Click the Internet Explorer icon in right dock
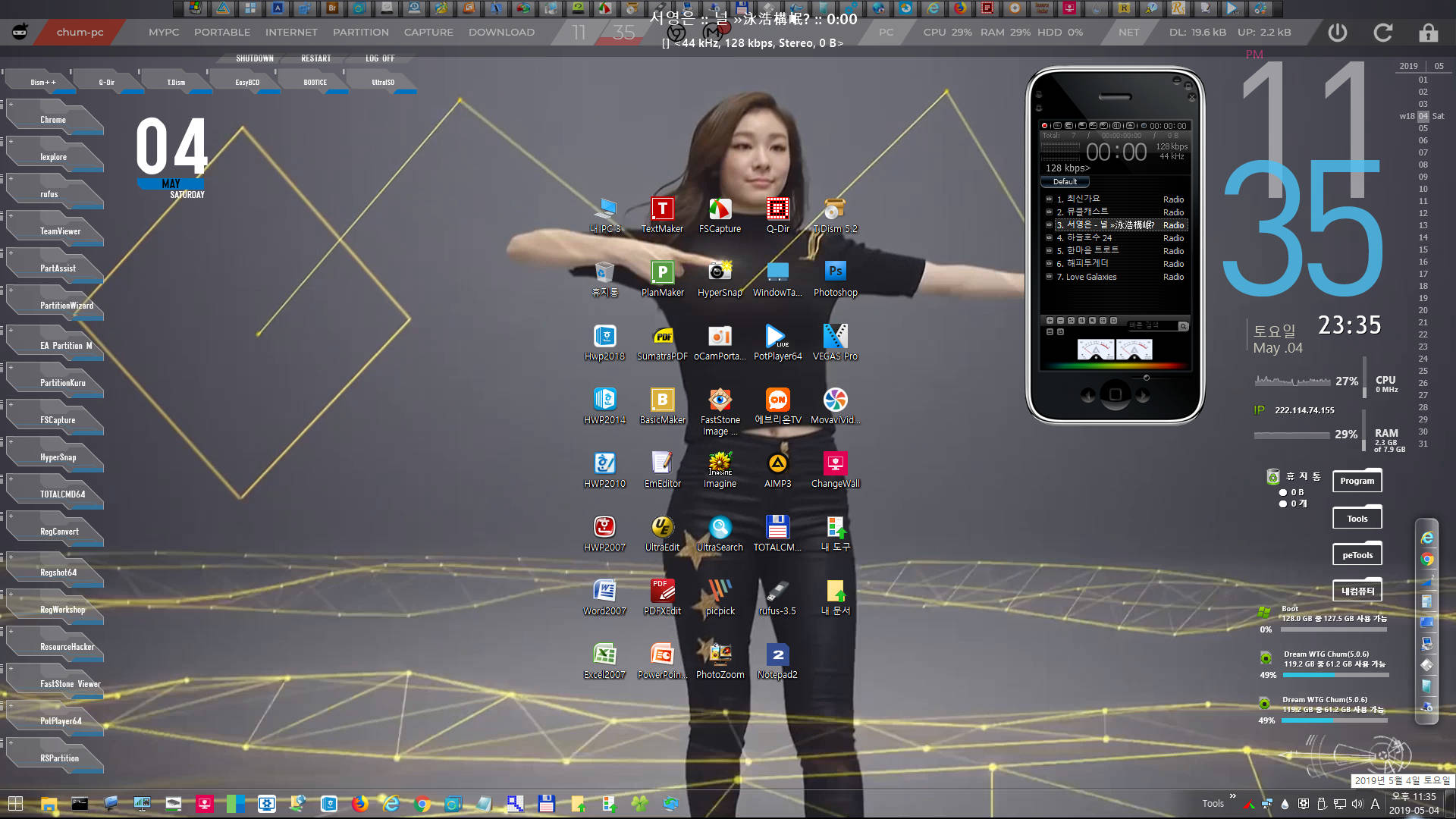1456x819 pixels. [x=1426, y=538]
